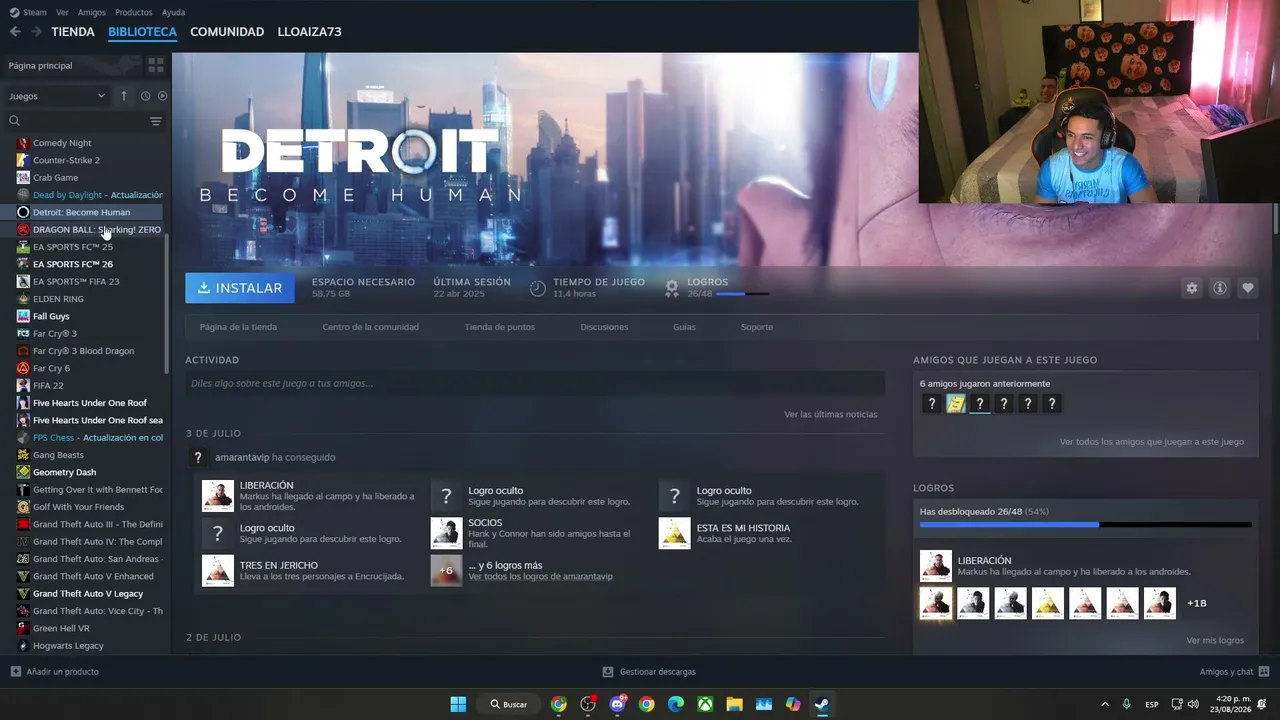This screenshot has height=720, width=1280.
Task: Add Detroit to favorites heart icon
Action: pyautogui.click(x=1248, y=288)
